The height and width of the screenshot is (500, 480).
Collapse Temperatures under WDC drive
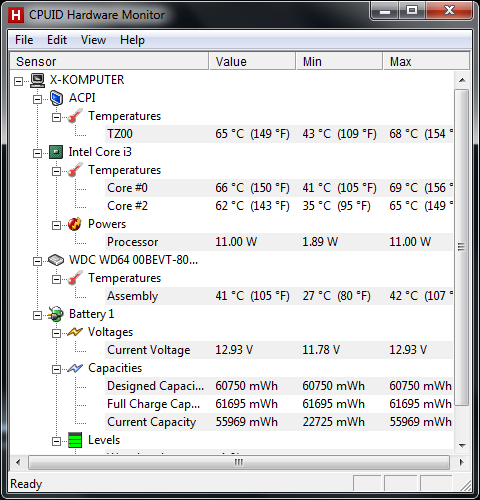(x=56, y=279)
